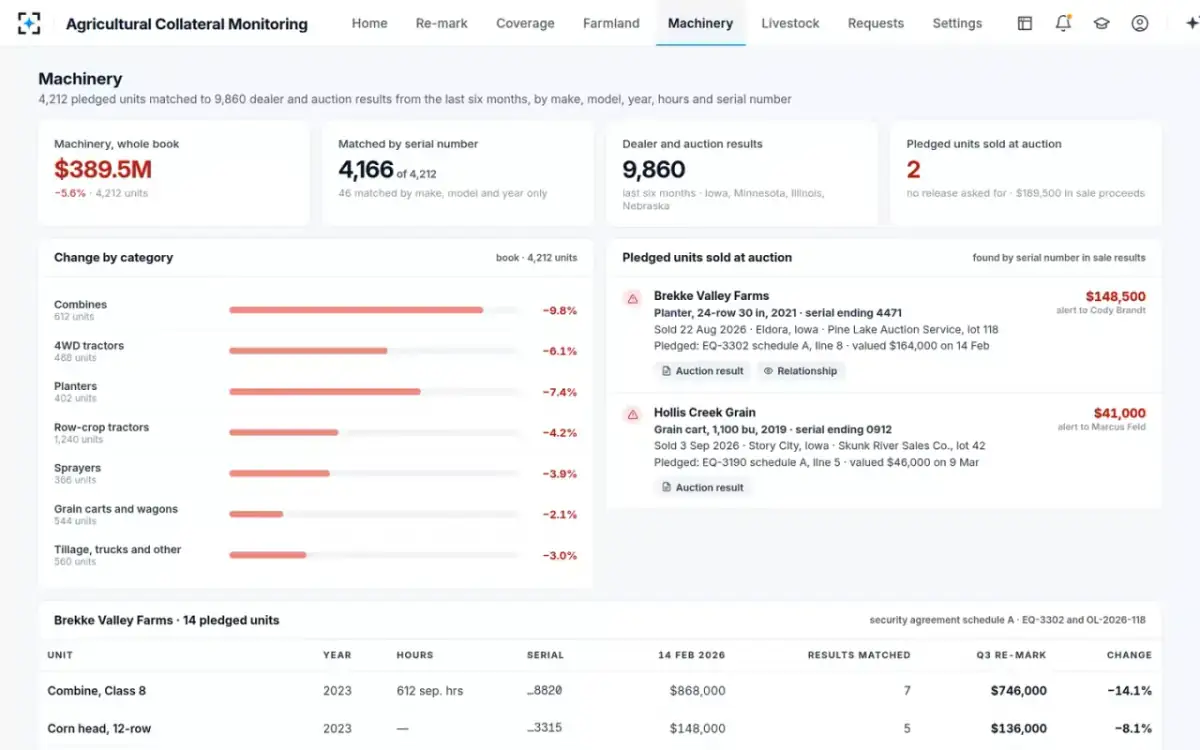This screenshot has width=1200, height=750.
Task: Click the pledged units sold count 2
Action: click(x=913, y=169)
